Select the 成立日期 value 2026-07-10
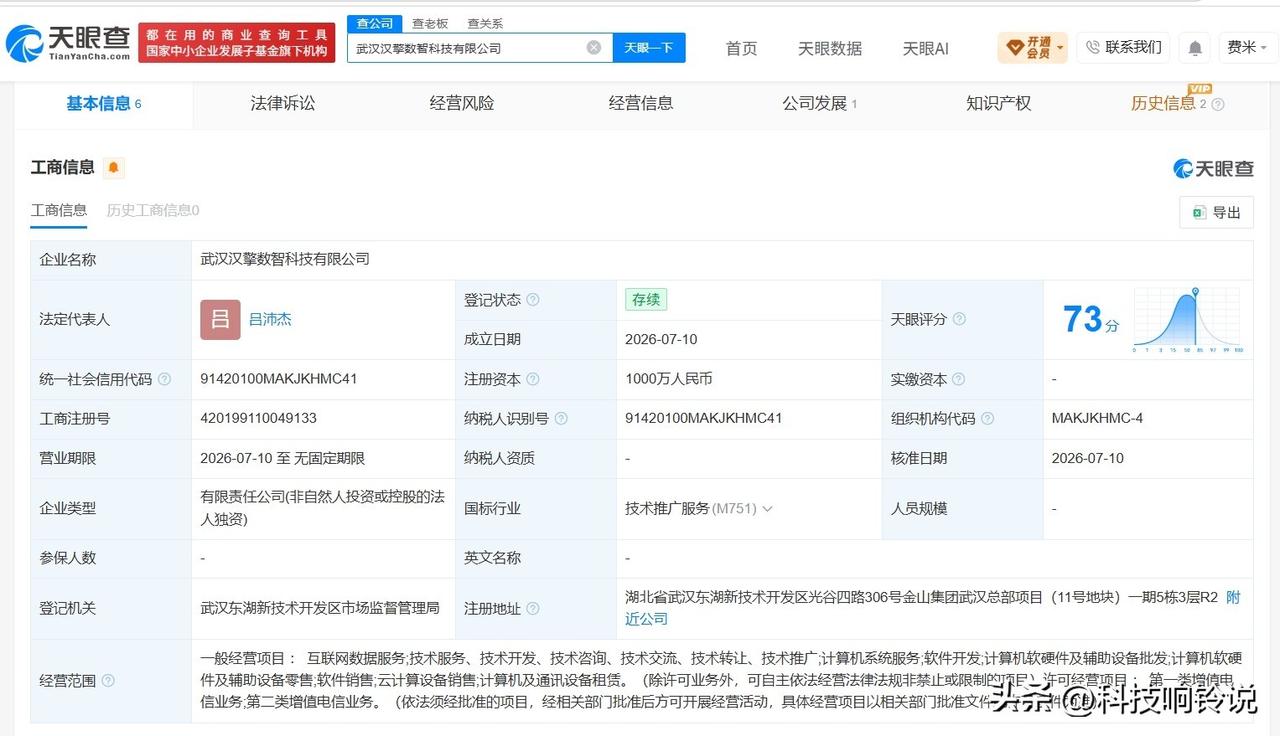This screenshot has width=1280, height=736. [x=661, y=339]
